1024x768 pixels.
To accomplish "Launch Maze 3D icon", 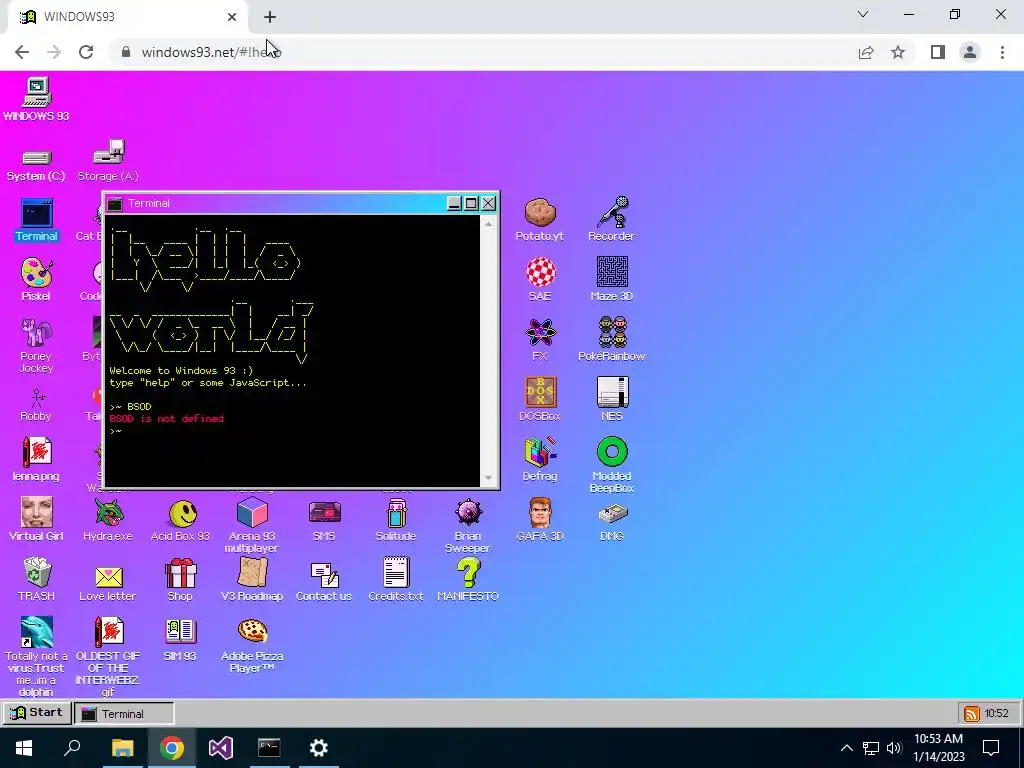I will click(613, 272).
